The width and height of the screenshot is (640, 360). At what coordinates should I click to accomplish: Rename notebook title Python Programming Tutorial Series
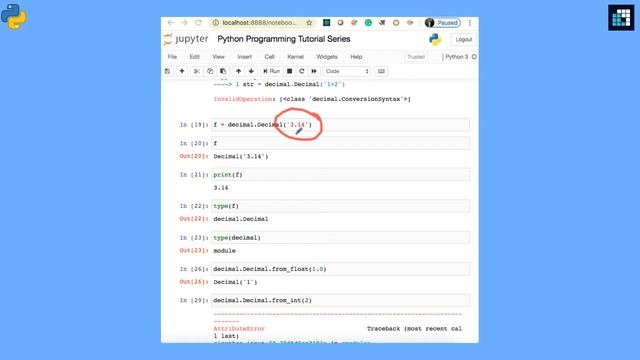284,39
